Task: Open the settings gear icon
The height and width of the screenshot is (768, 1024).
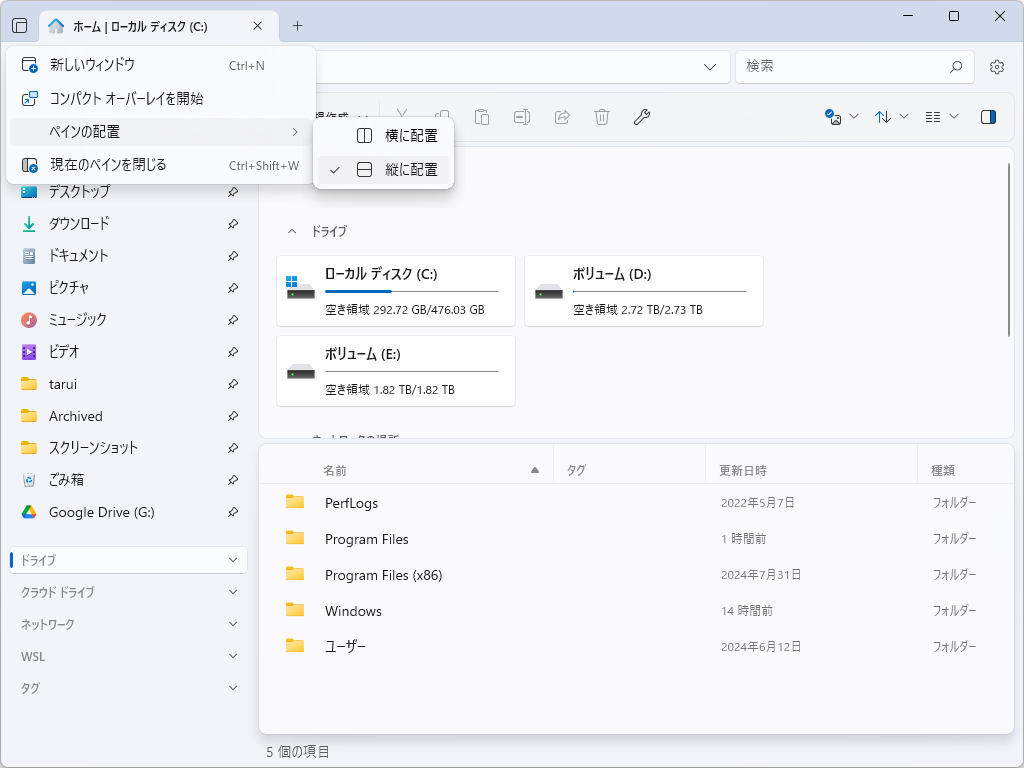Action: pos(997,67)
